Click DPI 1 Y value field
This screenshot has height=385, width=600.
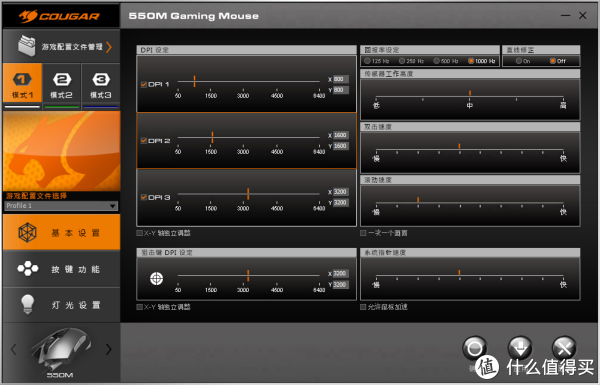pyautogui.click(x=341, y=90)
